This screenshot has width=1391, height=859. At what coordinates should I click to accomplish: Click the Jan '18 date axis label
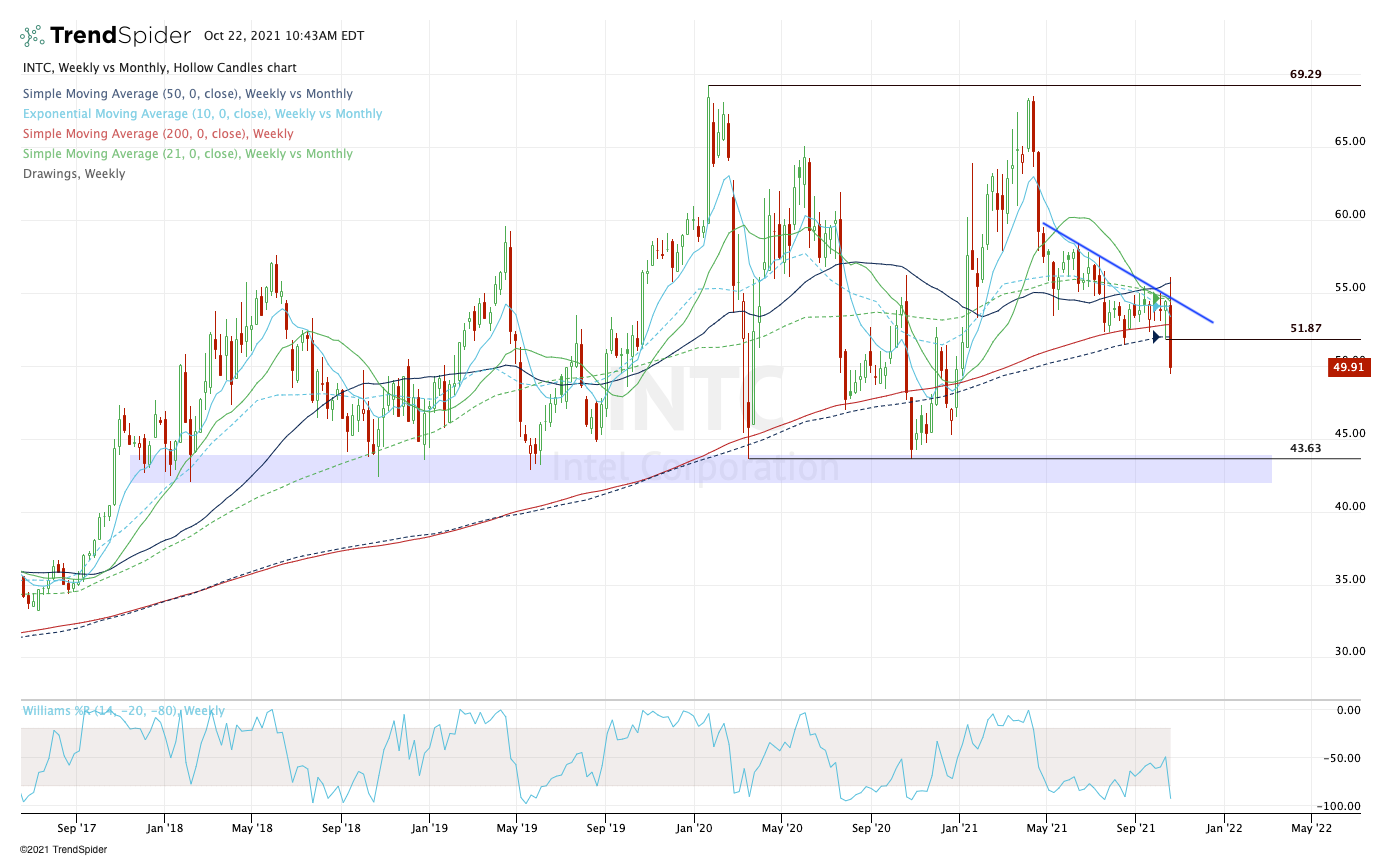point(163,828)
